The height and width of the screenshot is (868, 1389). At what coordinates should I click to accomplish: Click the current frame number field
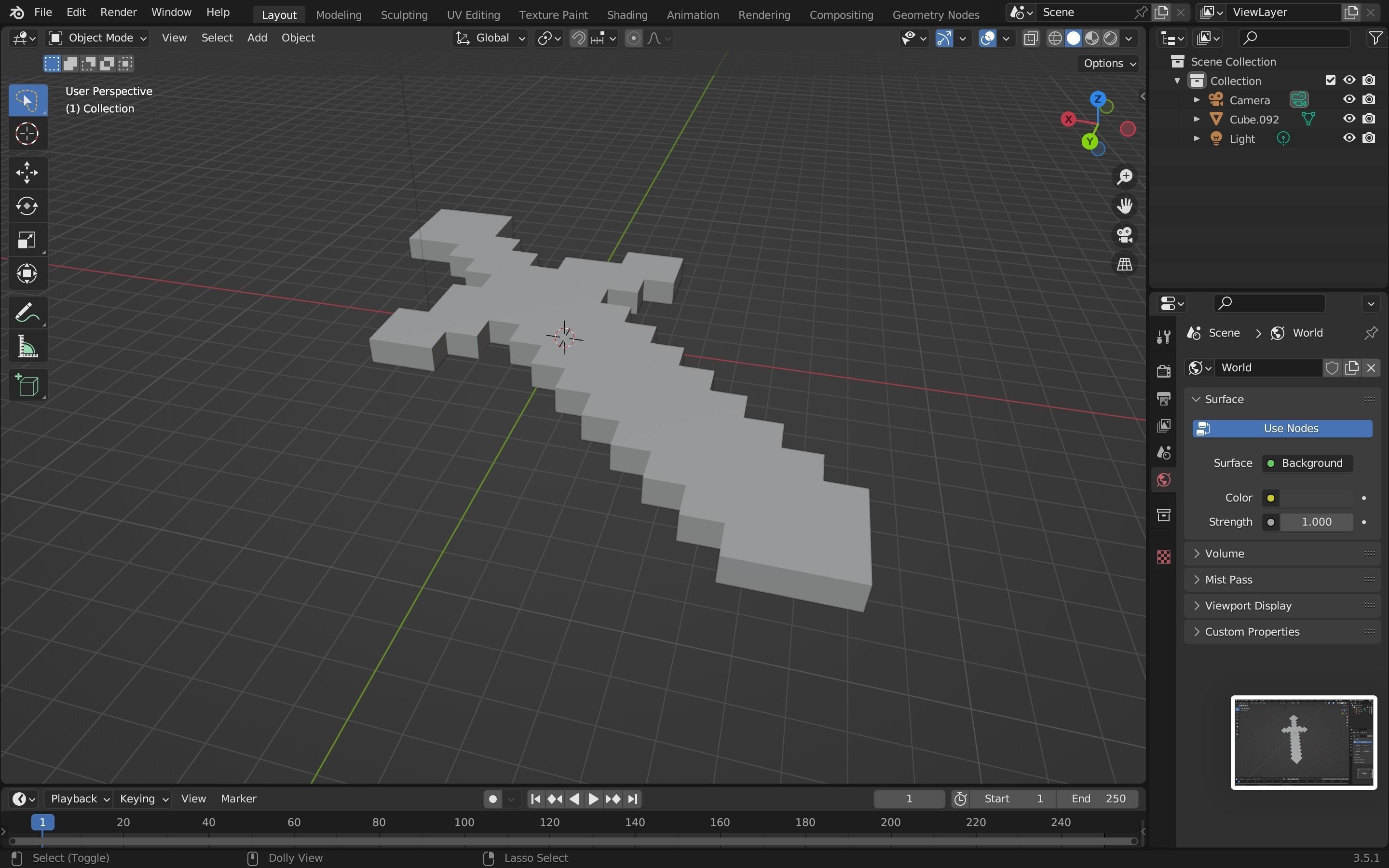(x=909, y=799)
